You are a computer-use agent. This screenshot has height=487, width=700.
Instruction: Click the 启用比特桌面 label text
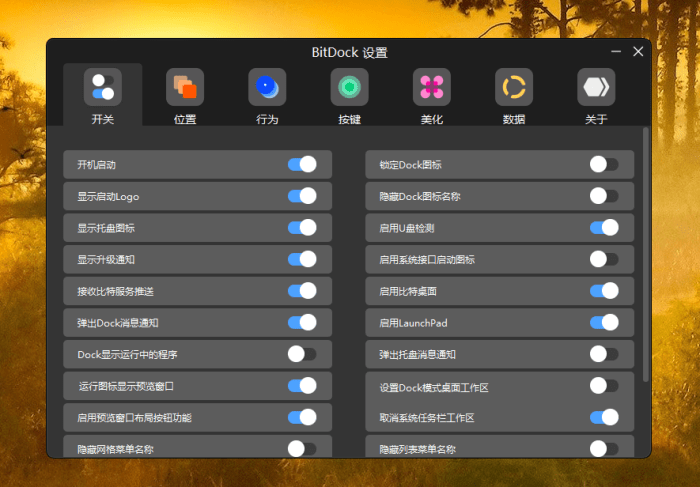[408, 291]
